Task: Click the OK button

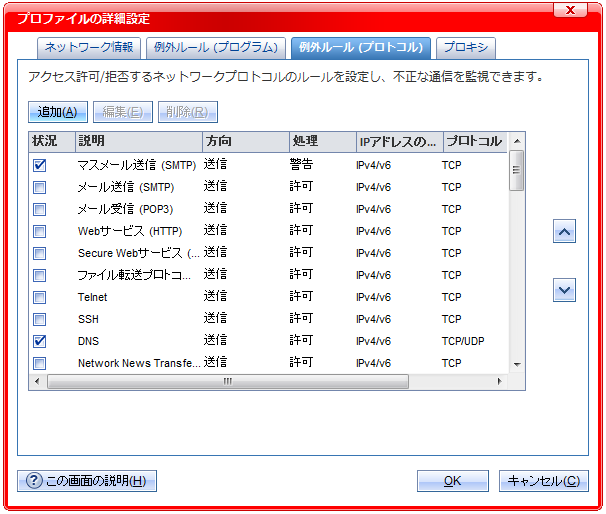Action: [452, 481]
